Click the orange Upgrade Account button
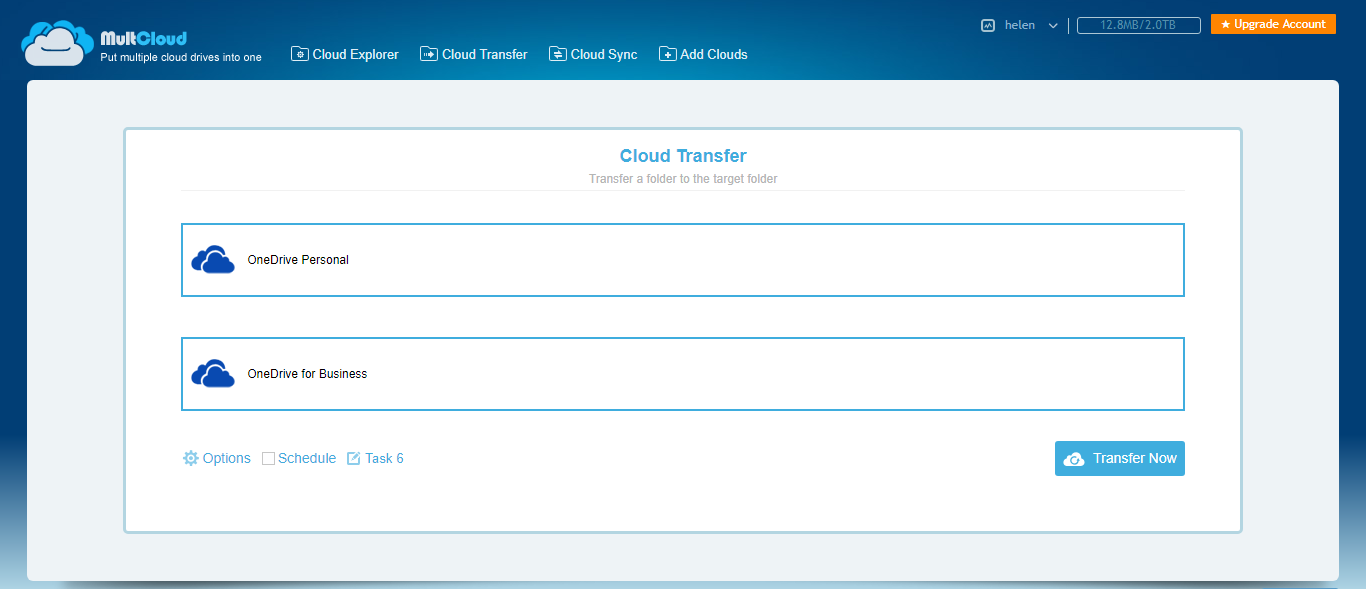The height and width of the screenshot is (589, 1366). (x=1273, y=24)
